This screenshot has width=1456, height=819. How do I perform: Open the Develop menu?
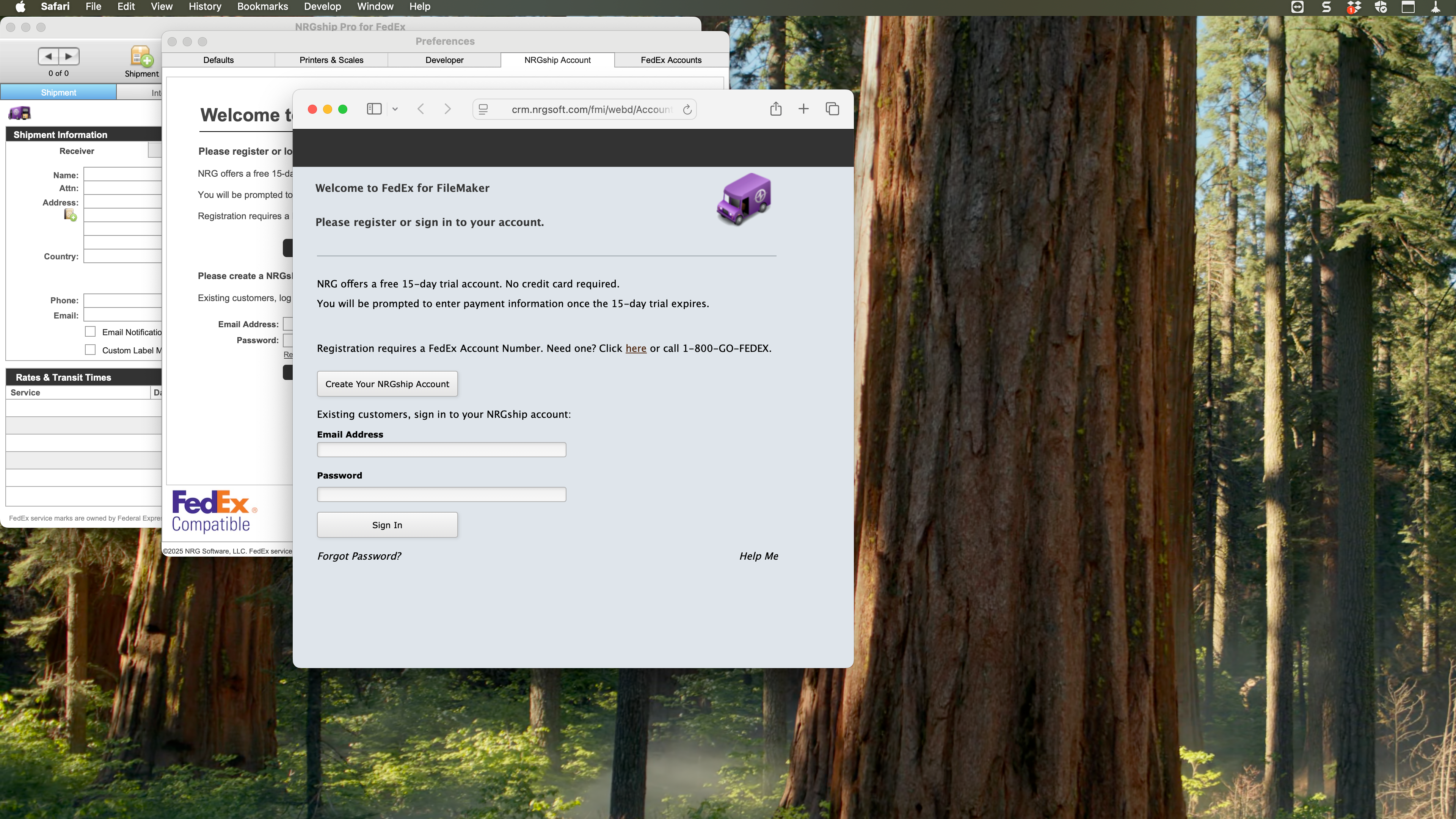point(322,7)
